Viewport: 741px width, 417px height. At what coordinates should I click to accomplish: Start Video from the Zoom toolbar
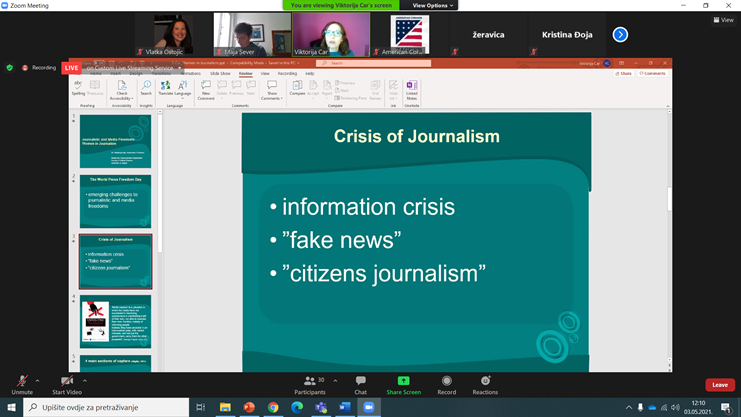[x=67, y=384]
